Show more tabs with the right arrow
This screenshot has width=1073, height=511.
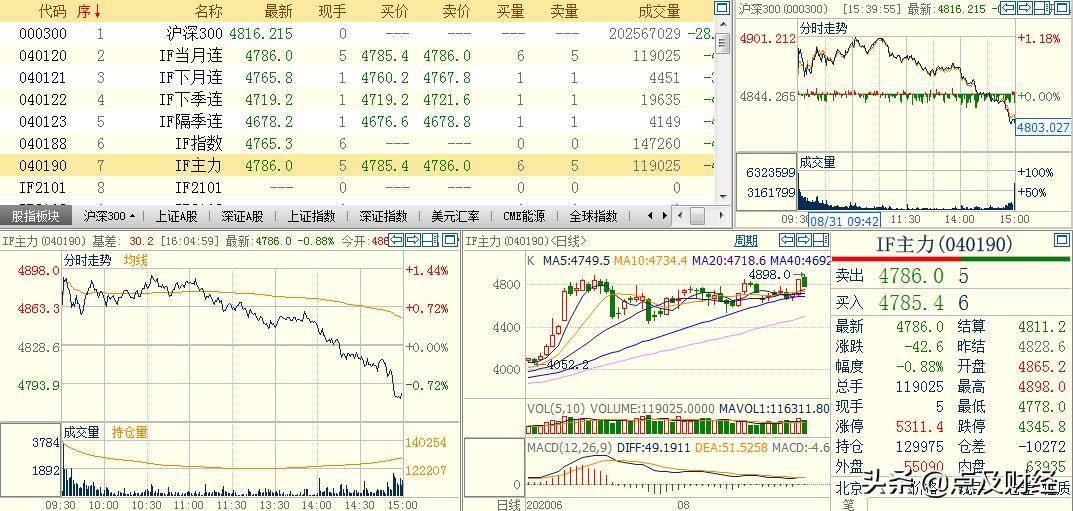click(663, 216)
